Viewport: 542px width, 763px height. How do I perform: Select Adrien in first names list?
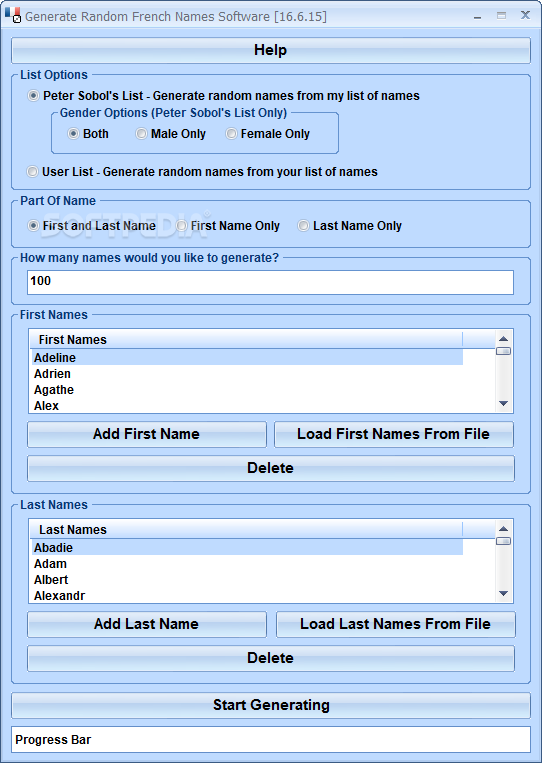click(x=246, y=373)
